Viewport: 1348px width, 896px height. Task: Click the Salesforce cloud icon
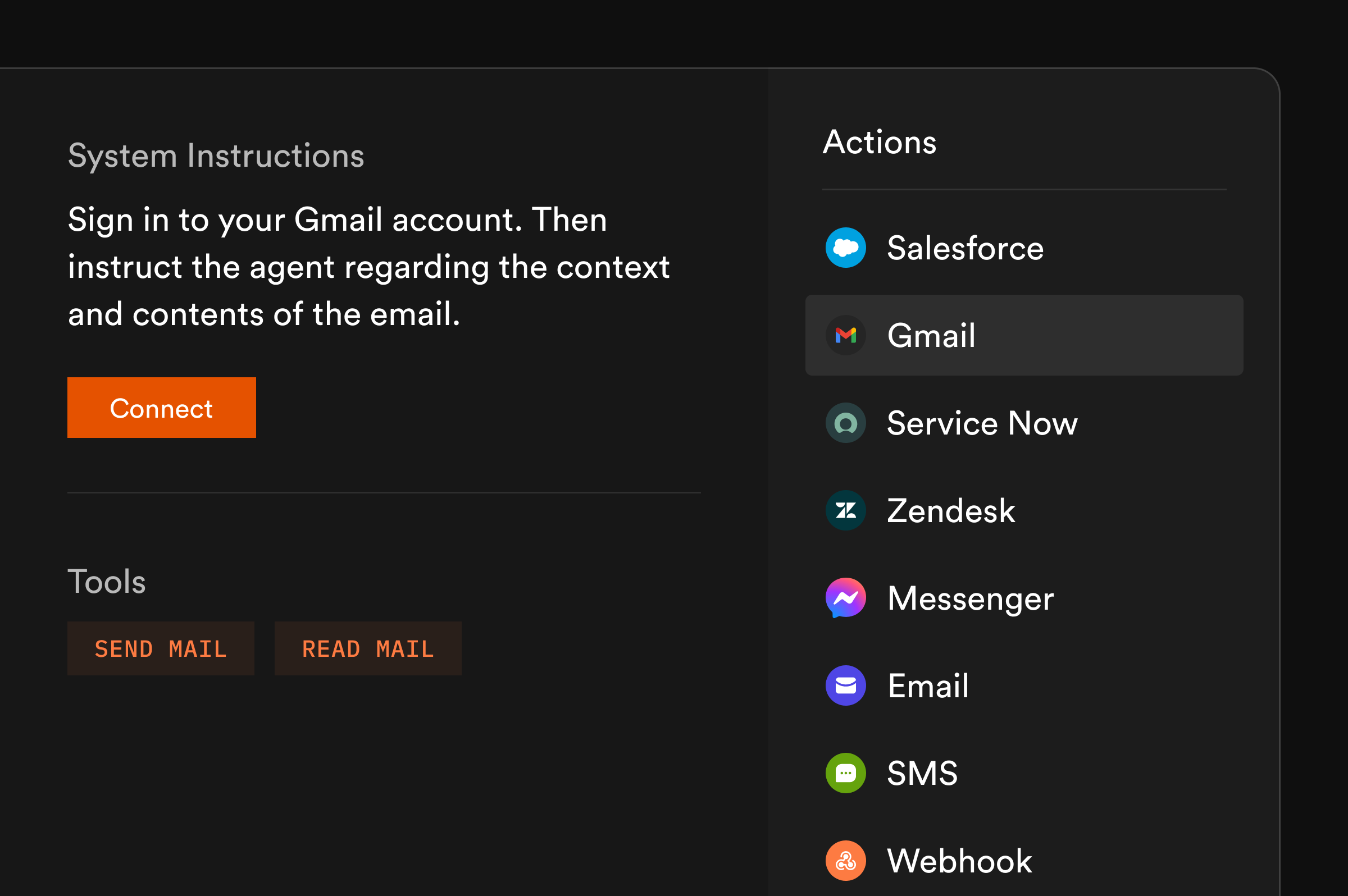tap(845, 248)
